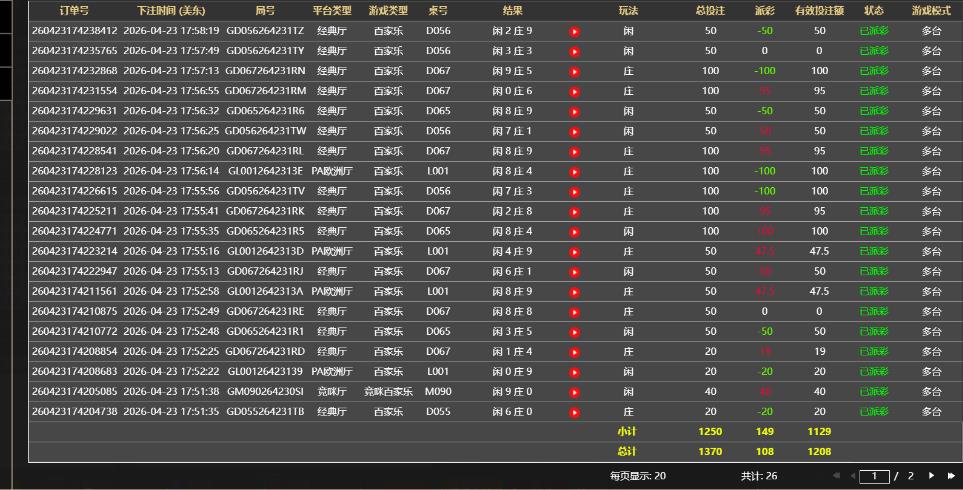Screen dimensions: 963x490
Task: Play video replay for order 260423174205085
Action: pyautogui.click(x=574, y=392)
